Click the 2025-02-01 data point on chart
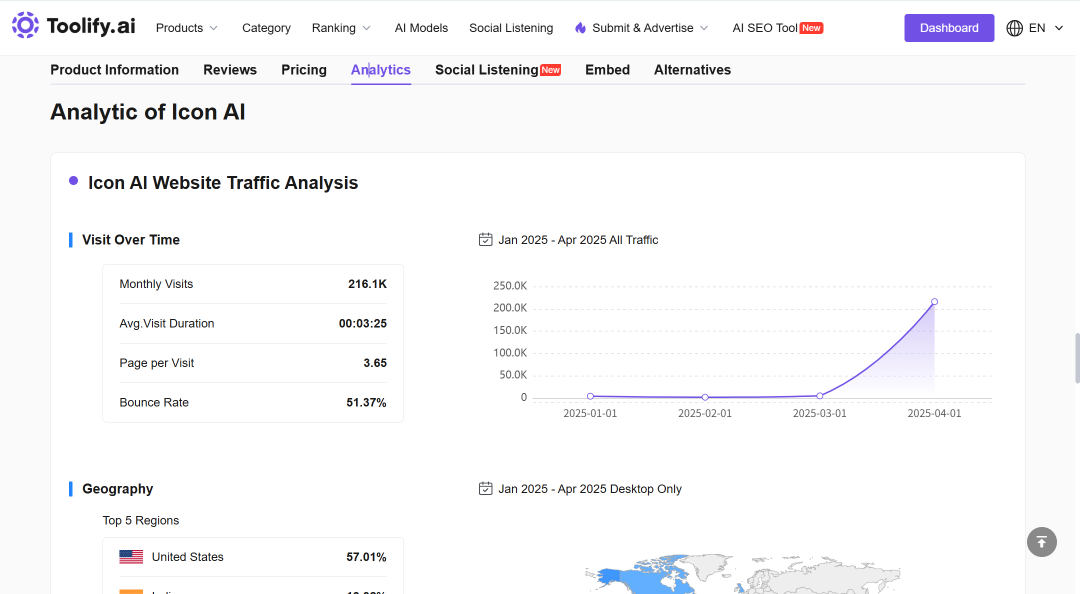1080x594 pixels. pyautogui.click(x=705, y=398)
